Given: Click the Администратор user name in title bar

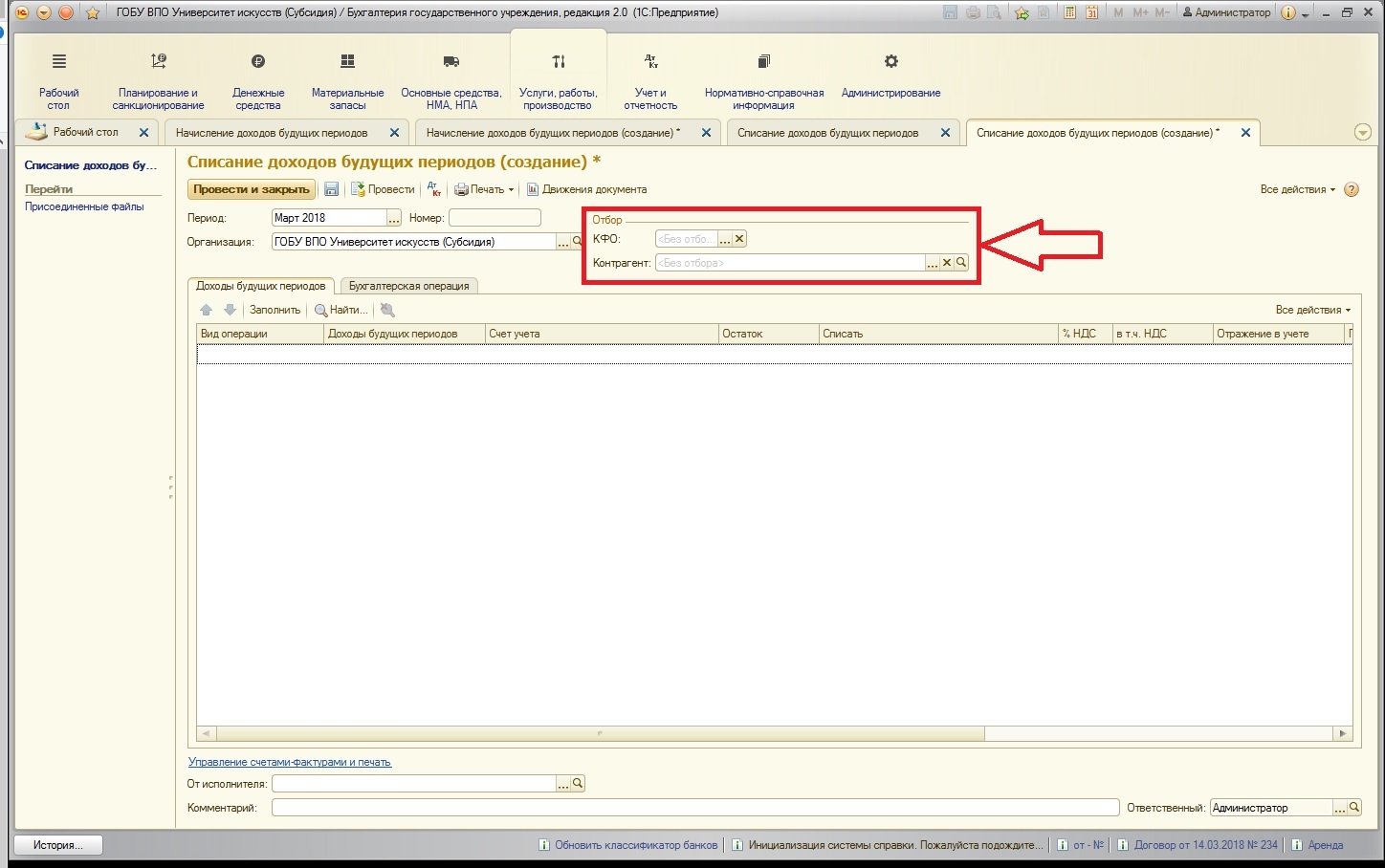Looking at the screenshot, I should [1227, 12].
